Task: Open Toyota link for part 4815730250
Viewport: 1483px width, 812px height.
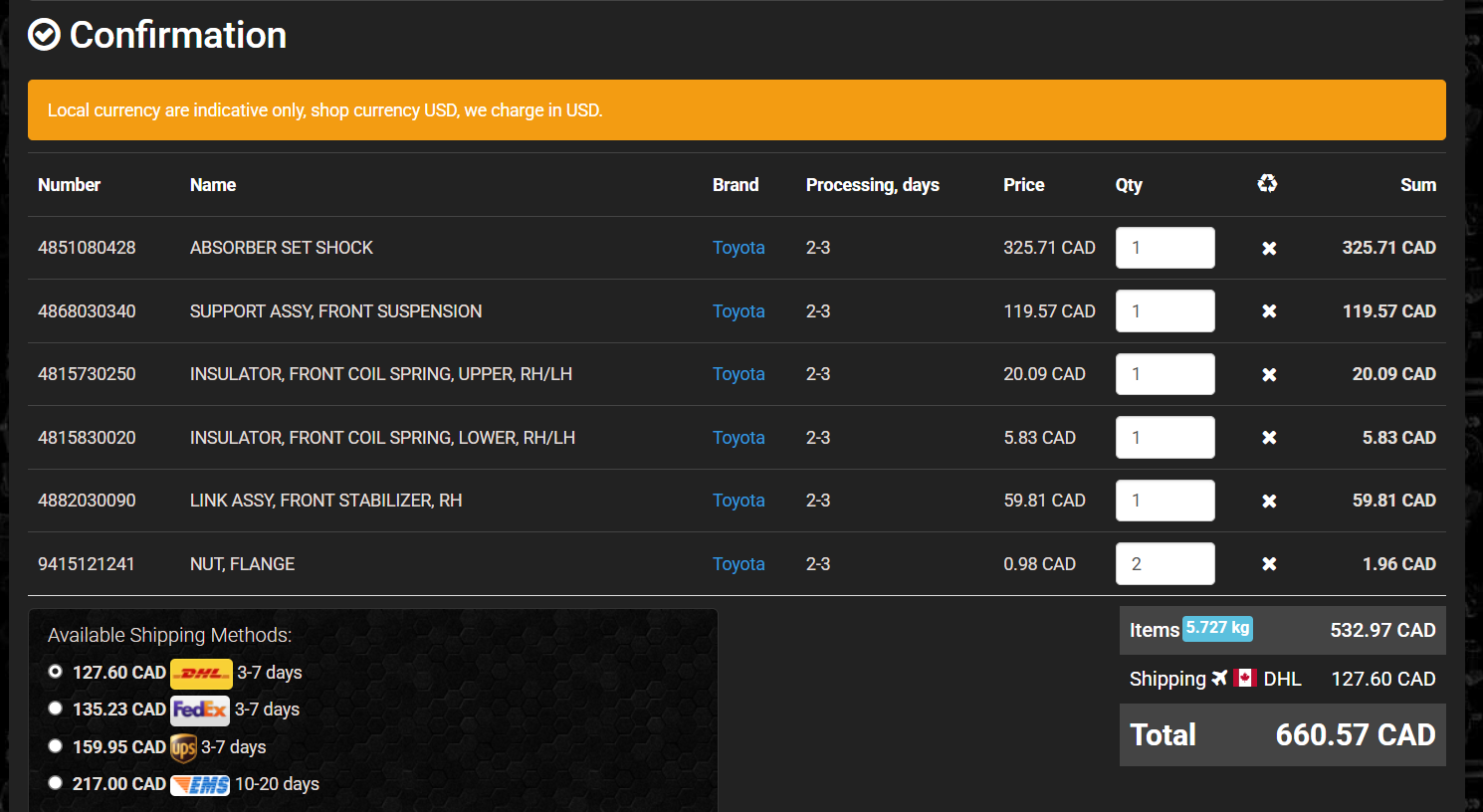Action: click(739, 374)
